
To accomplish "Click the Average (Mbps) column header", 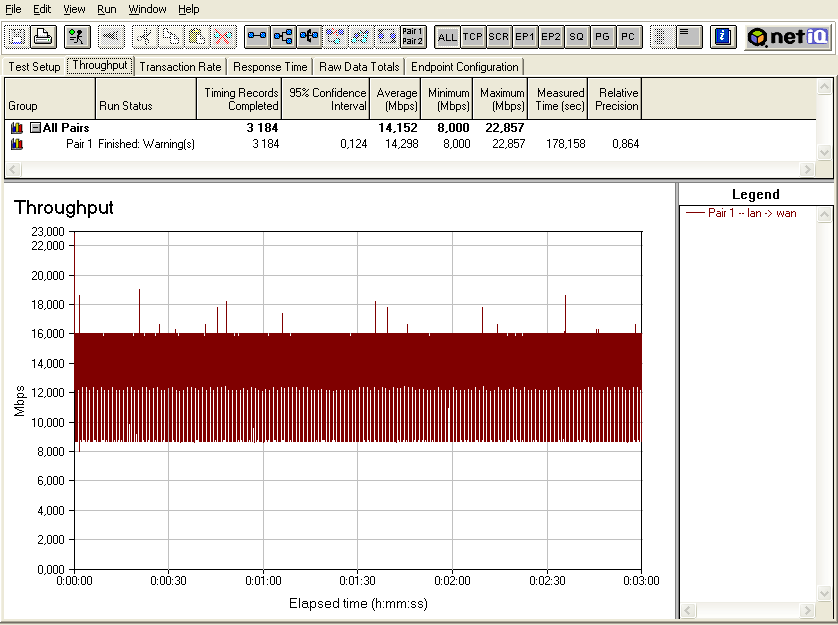I will point(397,99).
